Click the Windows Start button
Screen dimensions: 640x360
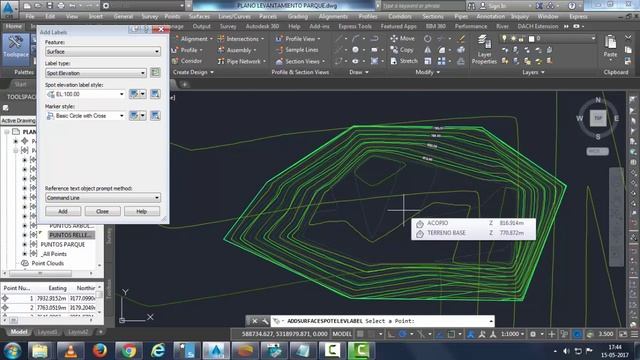point(12,351)
